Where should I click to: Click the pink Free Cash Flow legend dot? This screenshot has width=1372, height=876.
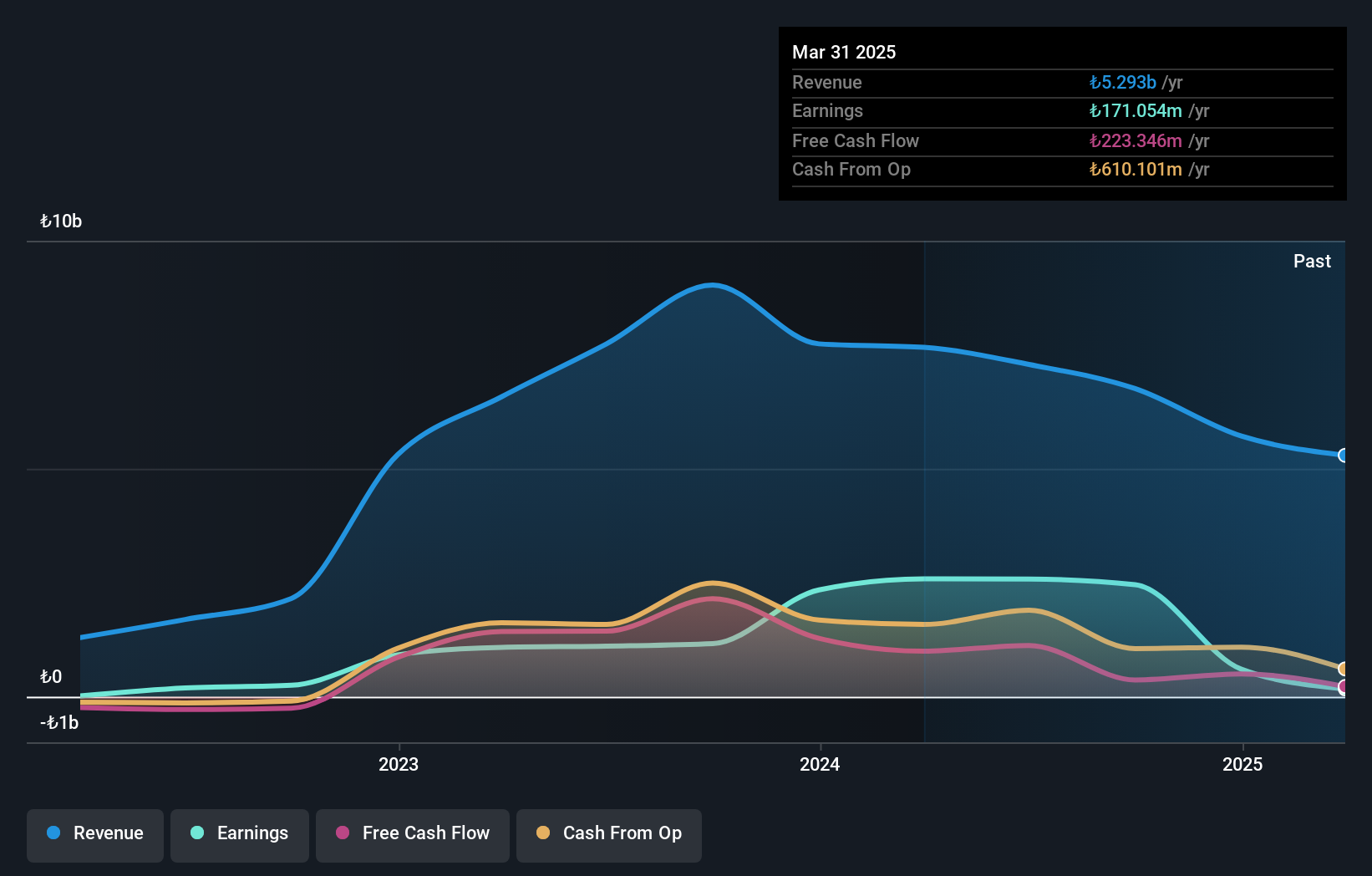(x=343, y=833)
